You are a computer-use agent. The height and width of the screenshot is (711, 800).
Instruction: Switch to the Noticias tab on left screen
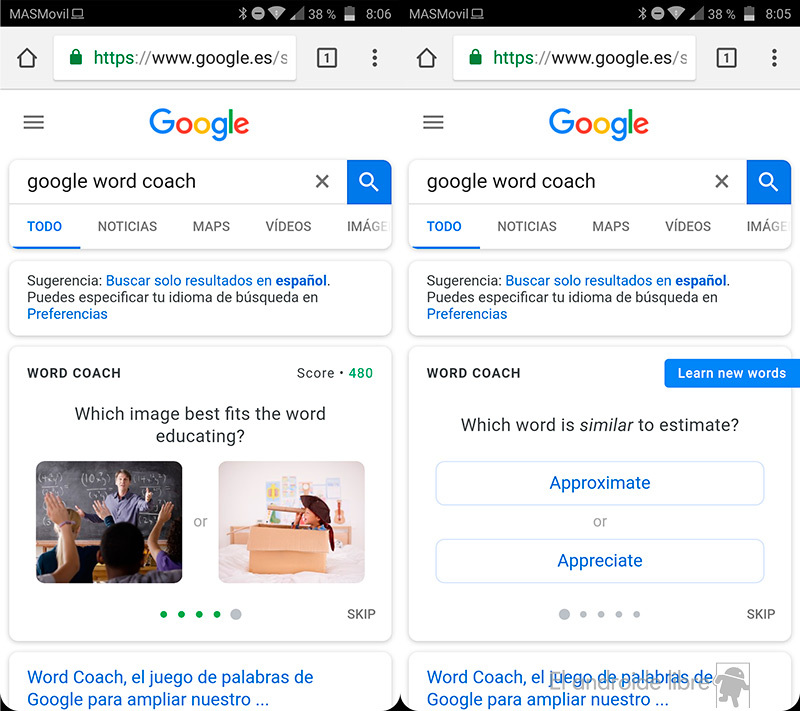[127, 226]
